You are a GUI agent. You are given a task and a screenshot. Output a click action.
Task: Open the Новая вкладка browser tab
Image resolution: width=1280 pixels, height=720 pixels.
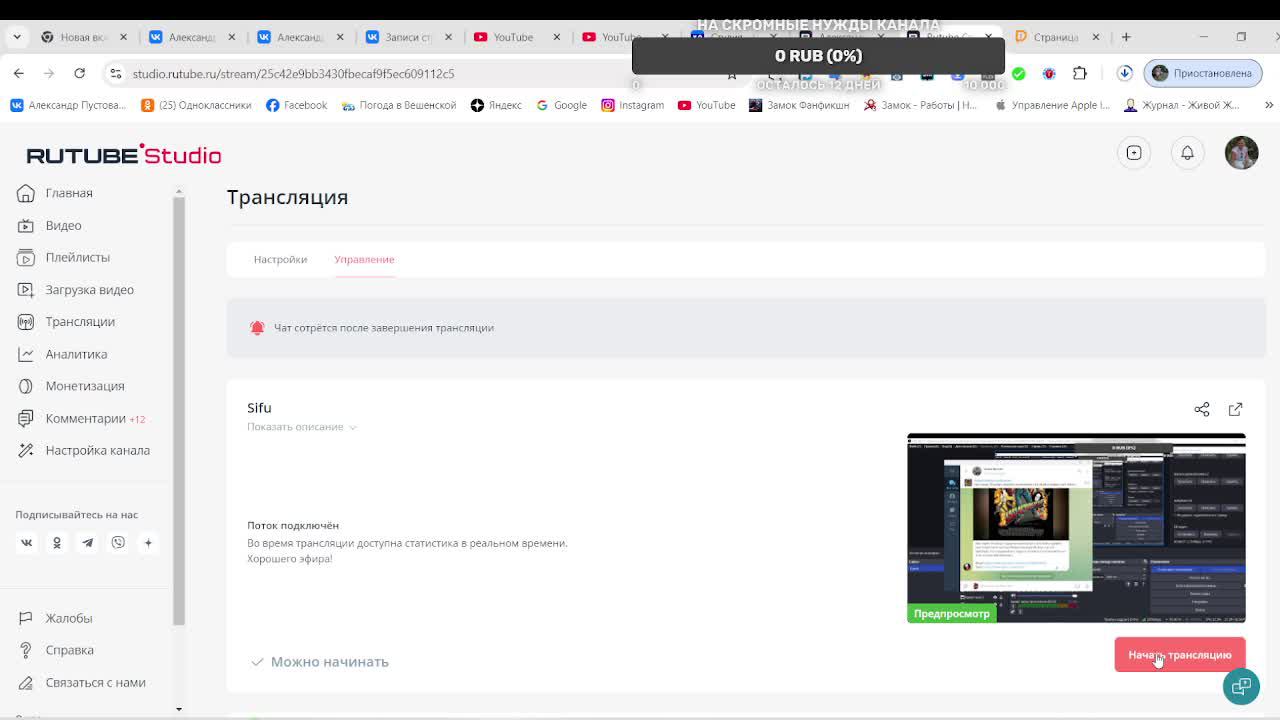coord(84,37)
